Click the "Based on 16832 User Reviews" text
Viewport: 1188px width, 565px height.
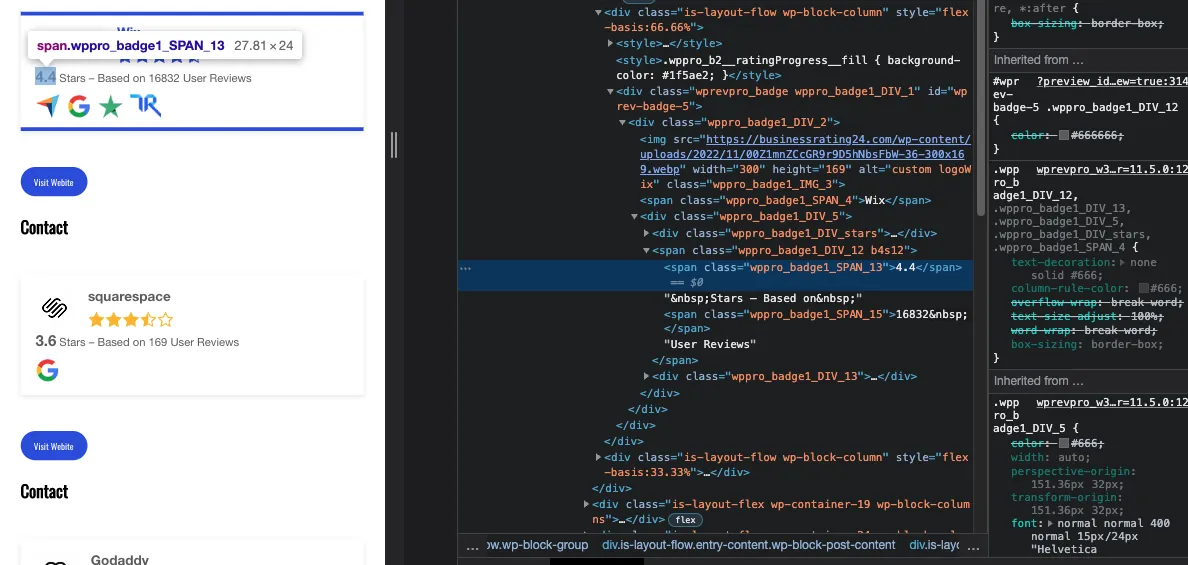point(174,78)
